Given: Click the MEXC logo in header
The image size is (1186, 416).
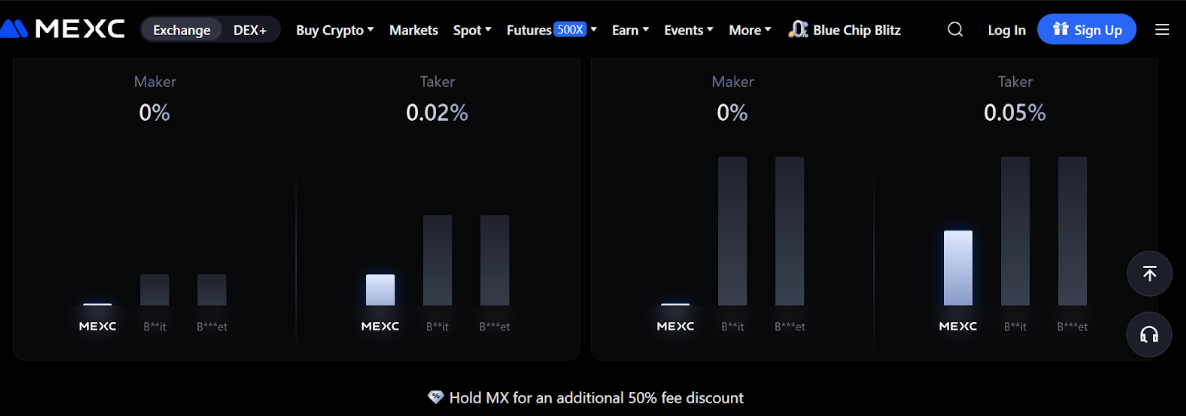Looking at the screenshot, I should pyautogui.click(x=64, y=29).
